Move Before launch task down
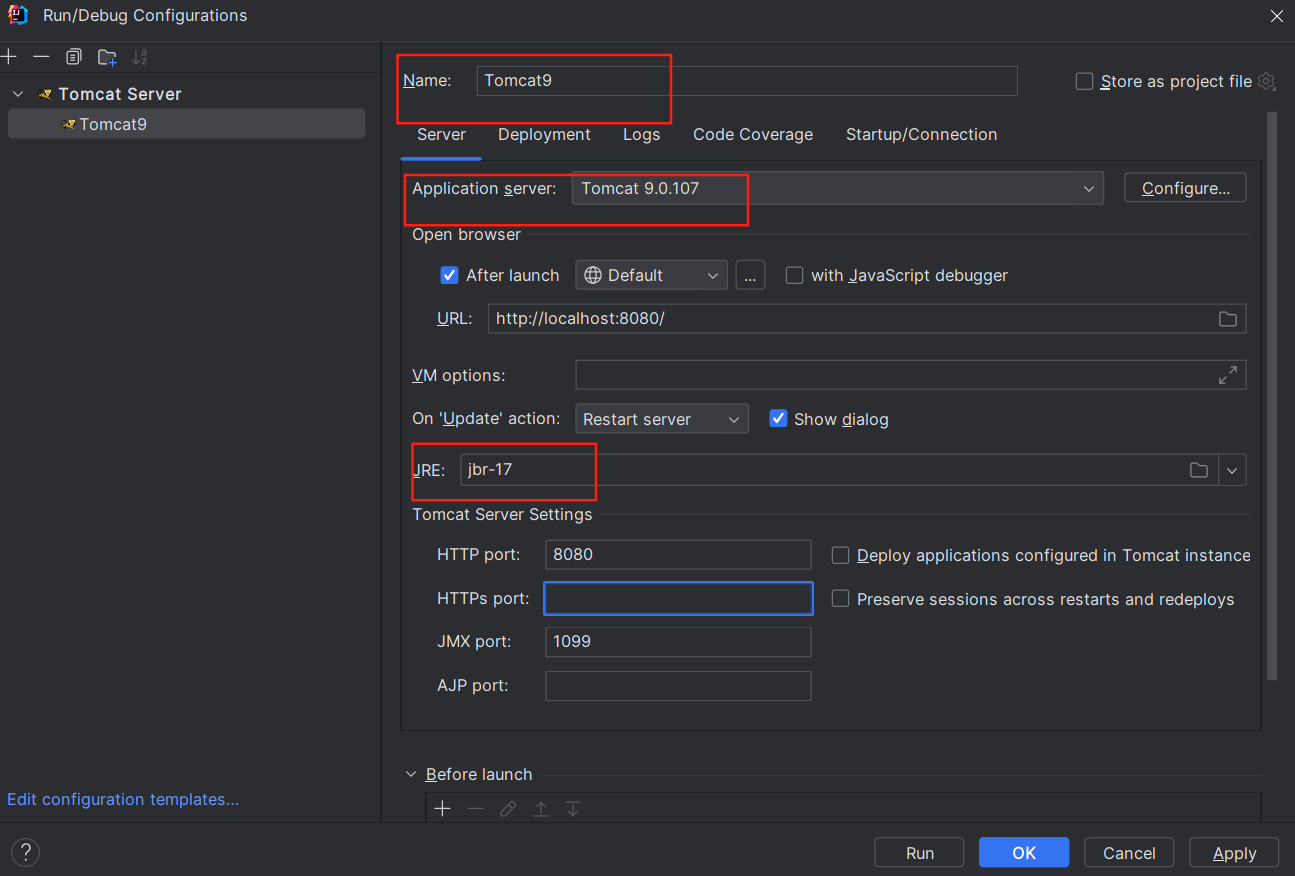Image resolution: width=1295 pixels, height=876 pixels. coord(573,808)
